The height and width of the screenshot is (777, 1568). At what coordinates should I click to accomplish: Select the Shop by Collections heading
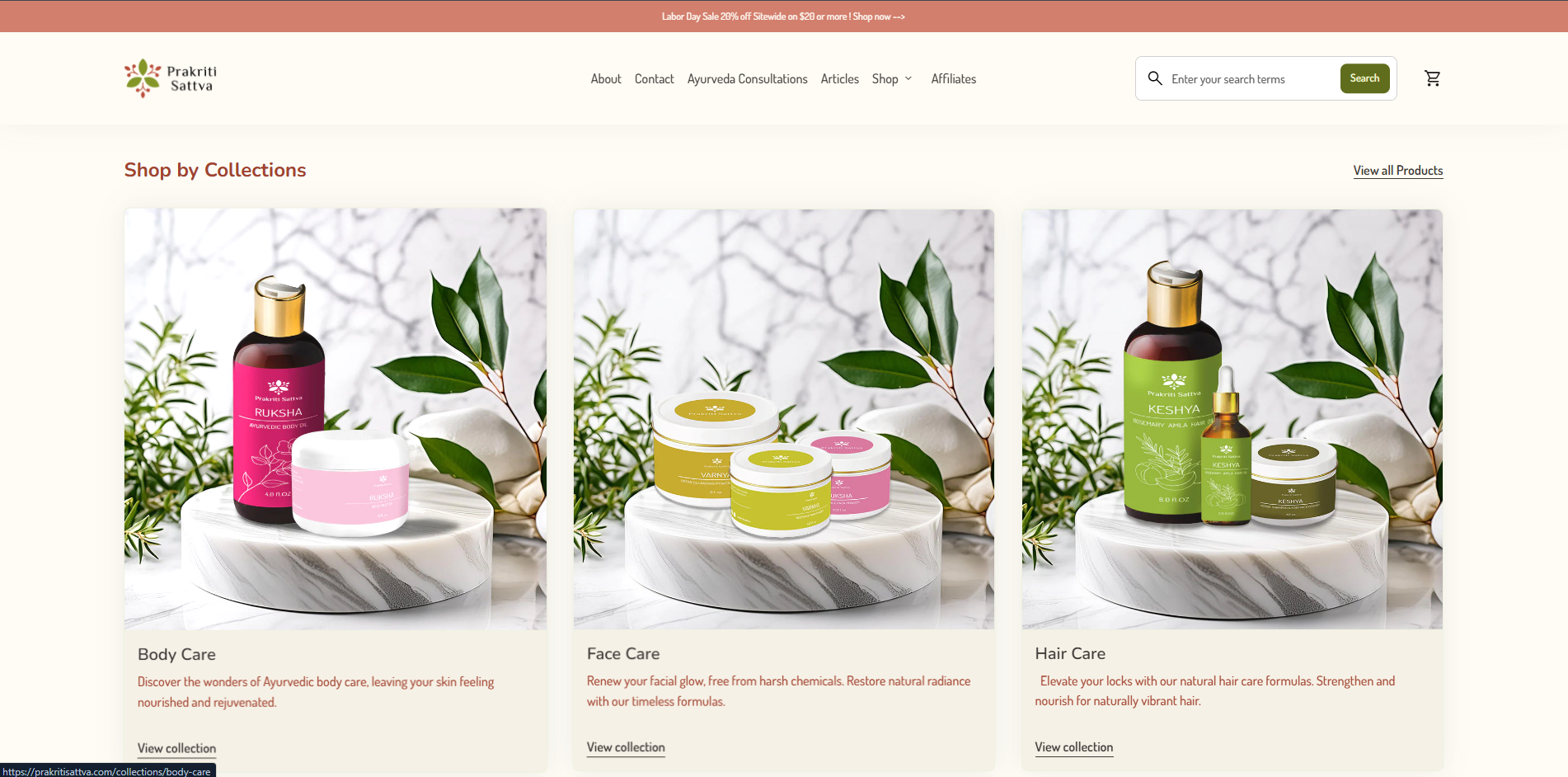pyautogui.click(x=214, y=170)
